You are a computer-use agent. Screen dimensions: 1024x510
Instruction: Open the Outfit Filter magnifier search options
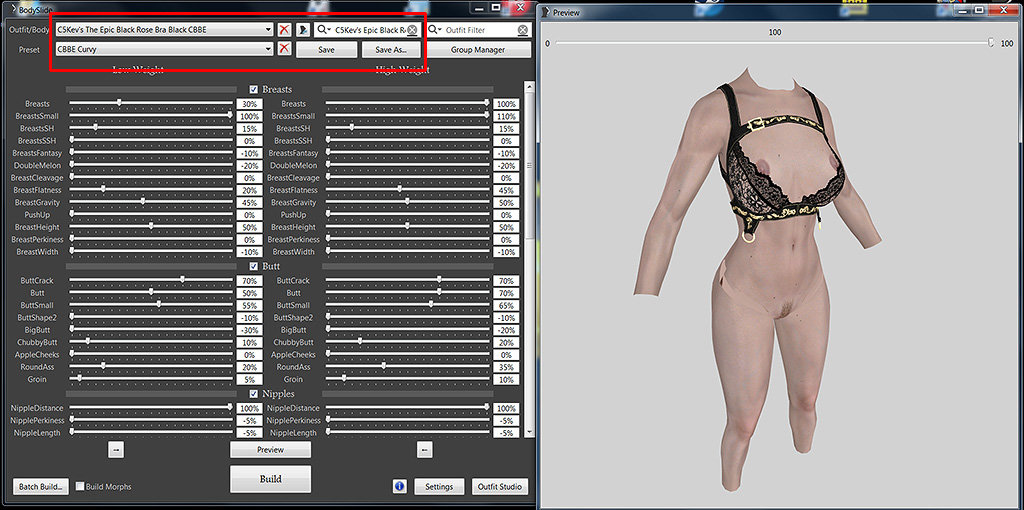434,30
